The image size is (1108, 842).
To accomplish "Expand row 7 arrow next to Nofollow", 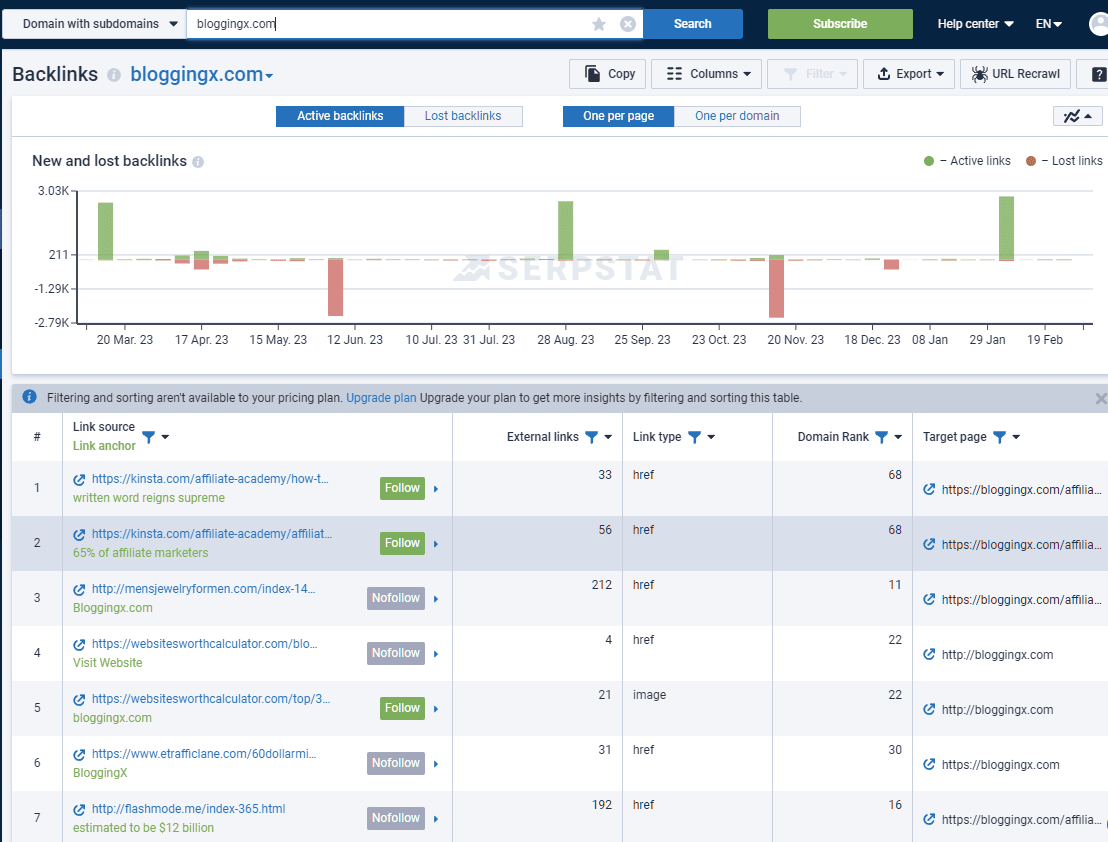I will (x=436, y=819).
